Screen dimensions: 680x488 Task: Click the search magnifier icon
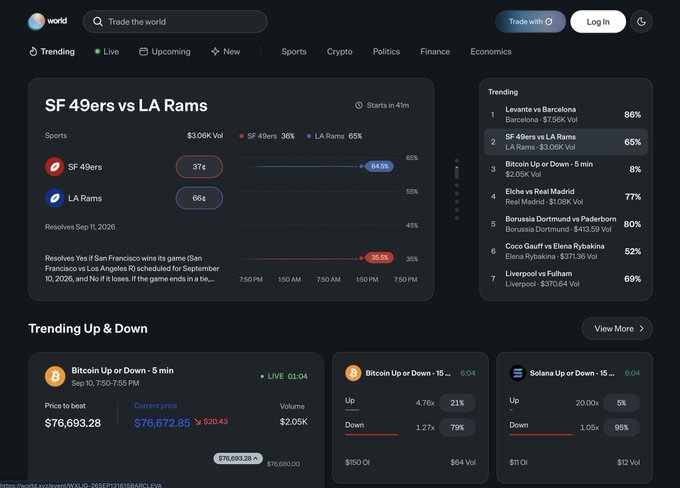[x=98, y=22]
